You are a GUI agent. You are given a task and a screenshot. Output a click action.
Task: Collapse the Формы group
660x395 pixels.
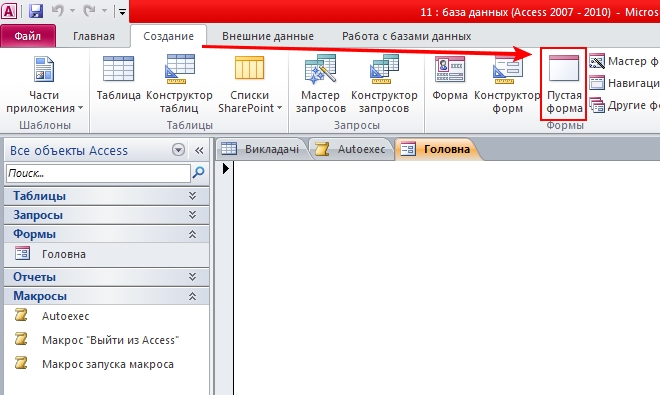106,234
